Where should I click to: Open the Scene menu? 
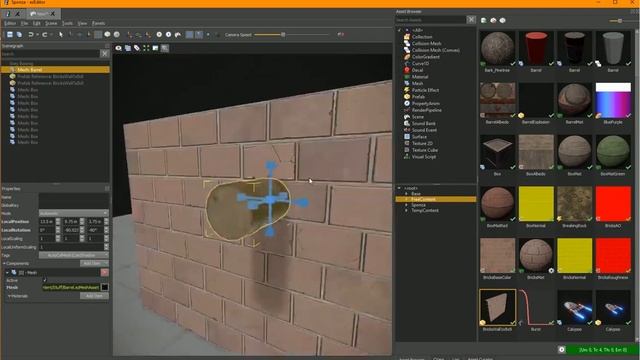(51, 23)
